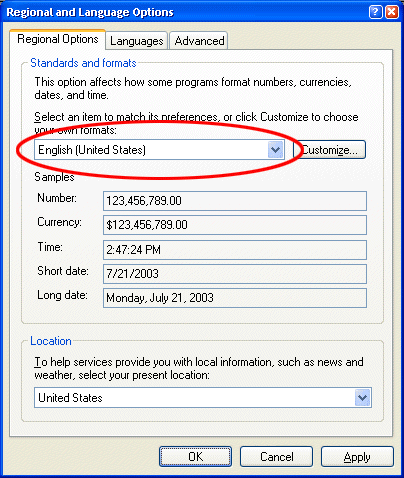The image size is (404, 478).
Task: Click the Short date sample 7/21/2003
Action: [x=235, y=274]
